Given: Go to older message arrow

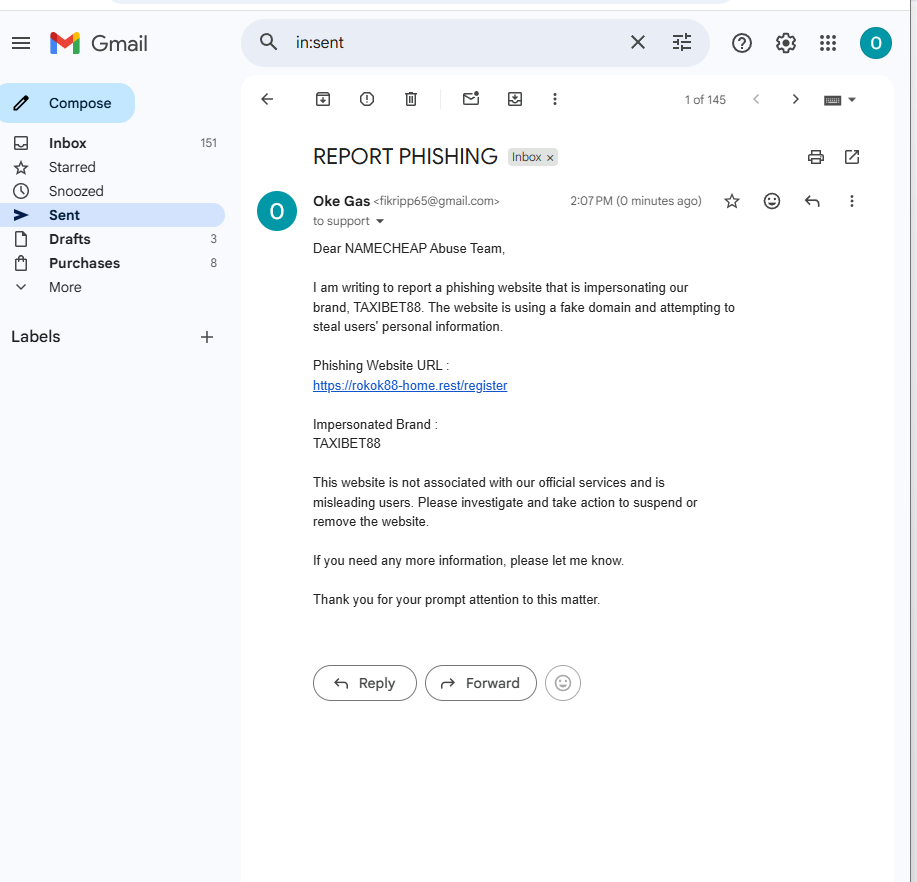Looking at the screenshot, I should [x=795, y=99].
